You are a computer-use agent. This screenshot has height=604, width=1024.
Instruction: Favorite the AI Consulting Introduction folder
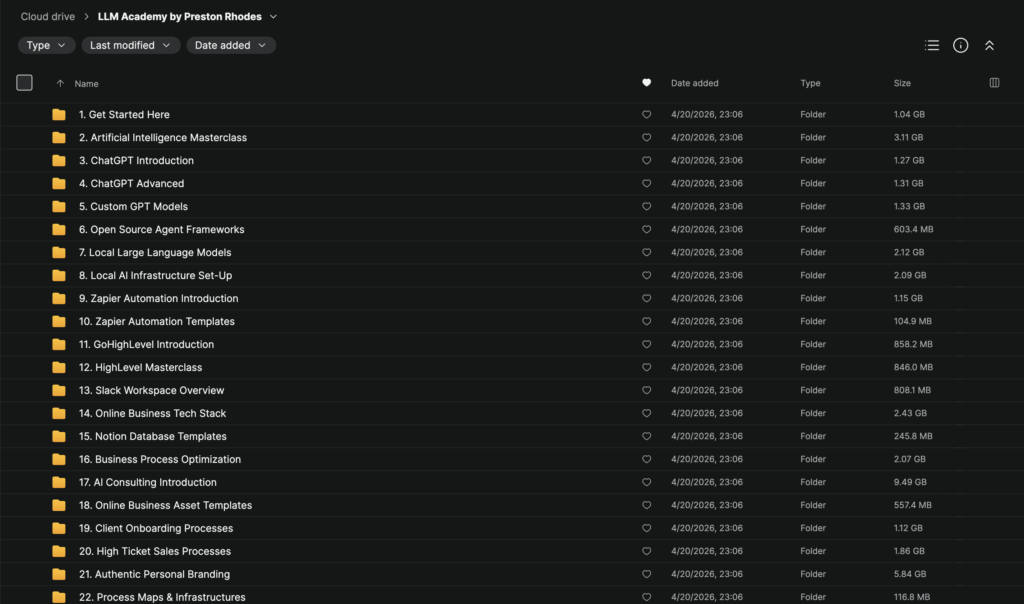[x=646, y=483]
